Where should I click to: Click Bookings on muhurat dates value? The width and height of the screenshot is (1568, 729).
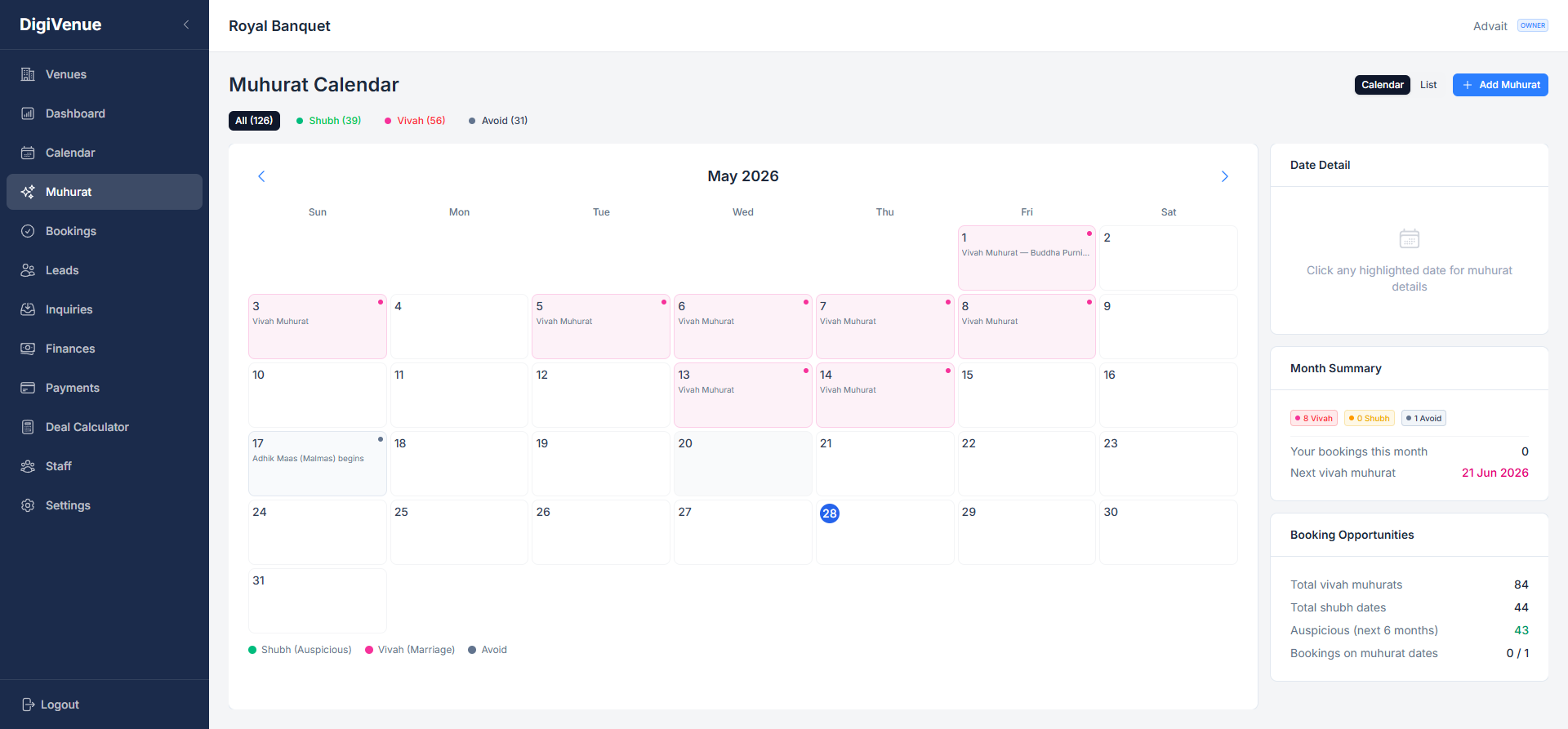1518,653
